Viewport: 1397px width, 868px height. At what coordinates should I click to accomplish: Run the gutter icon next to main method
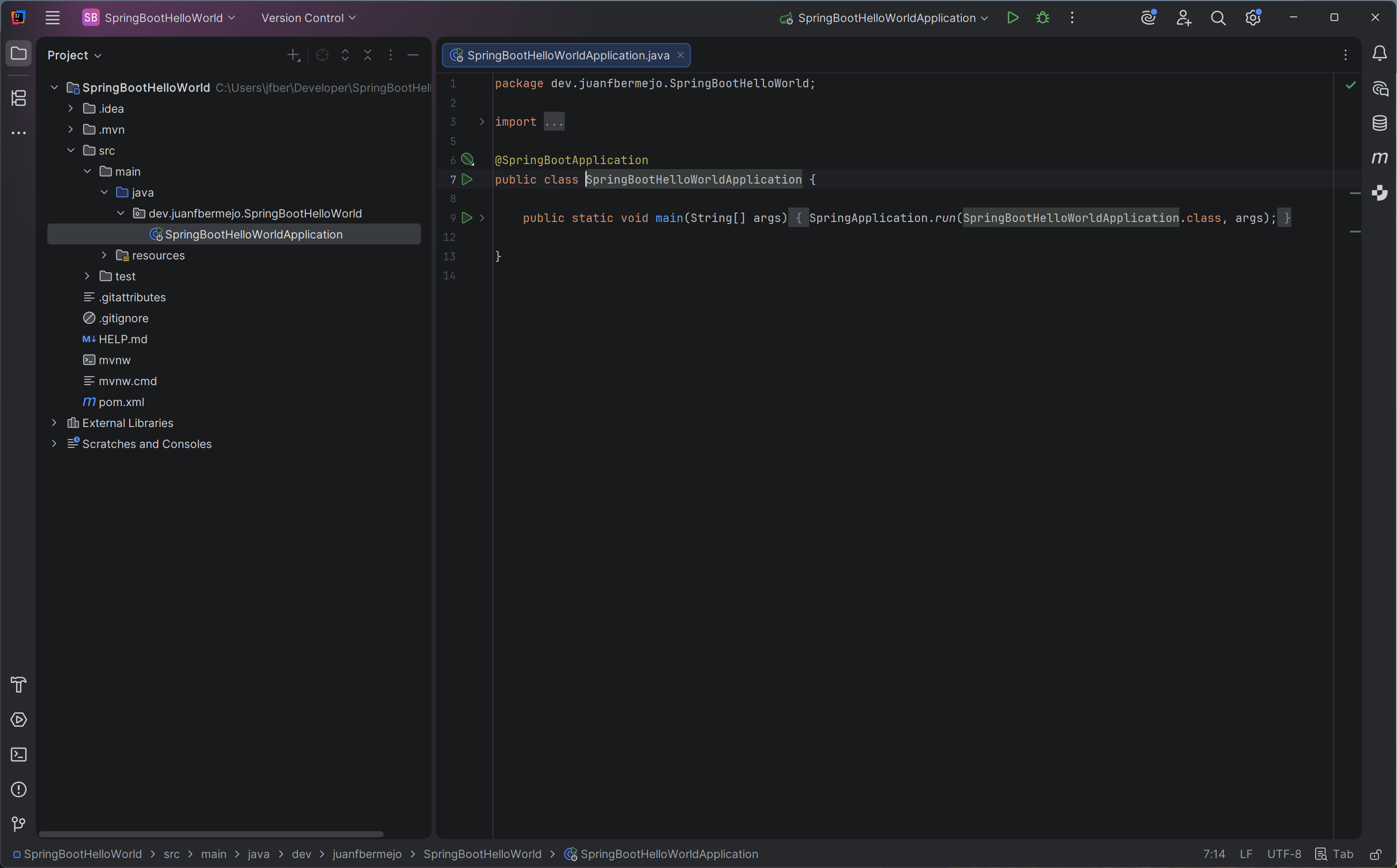(x=467, y=217)
